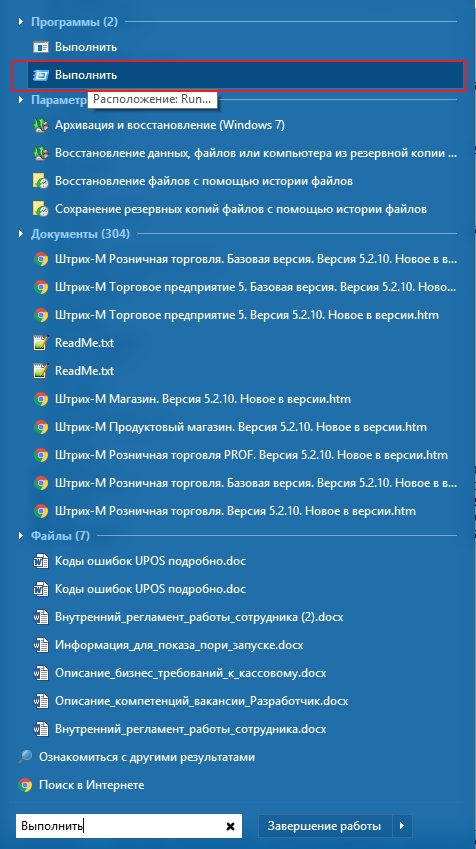Click the first Выполнить program icon
The image size is (476, 849).
(x=41, y=47)
